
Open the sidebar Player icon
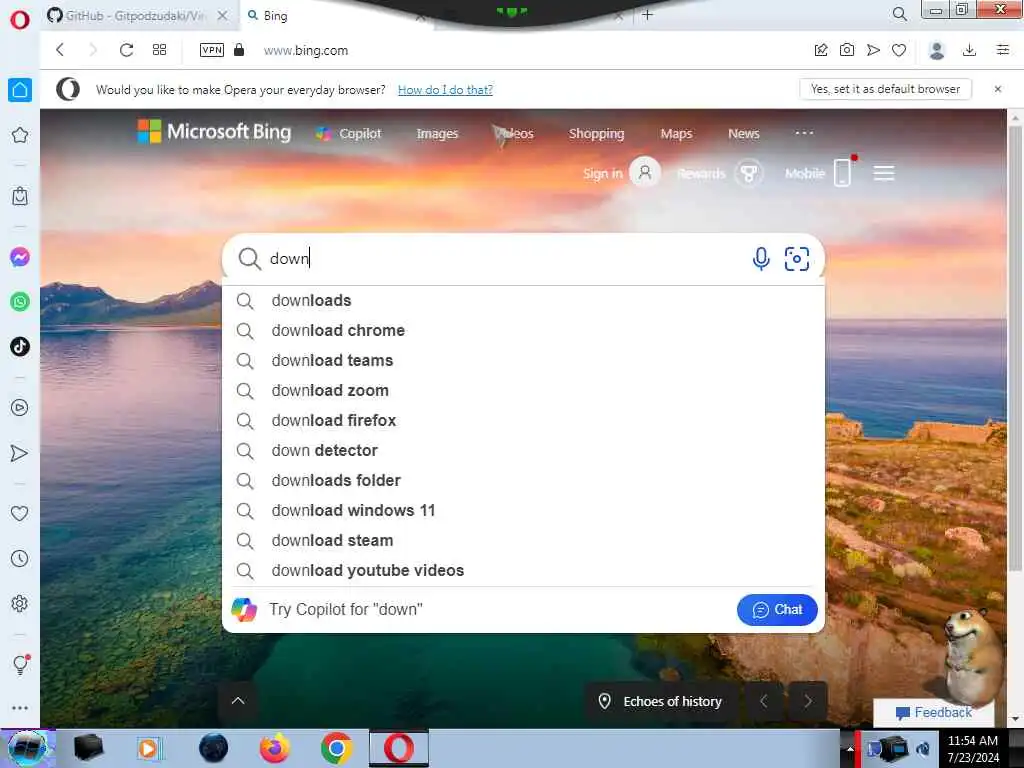pyautogui.click(x=20, y=408)
